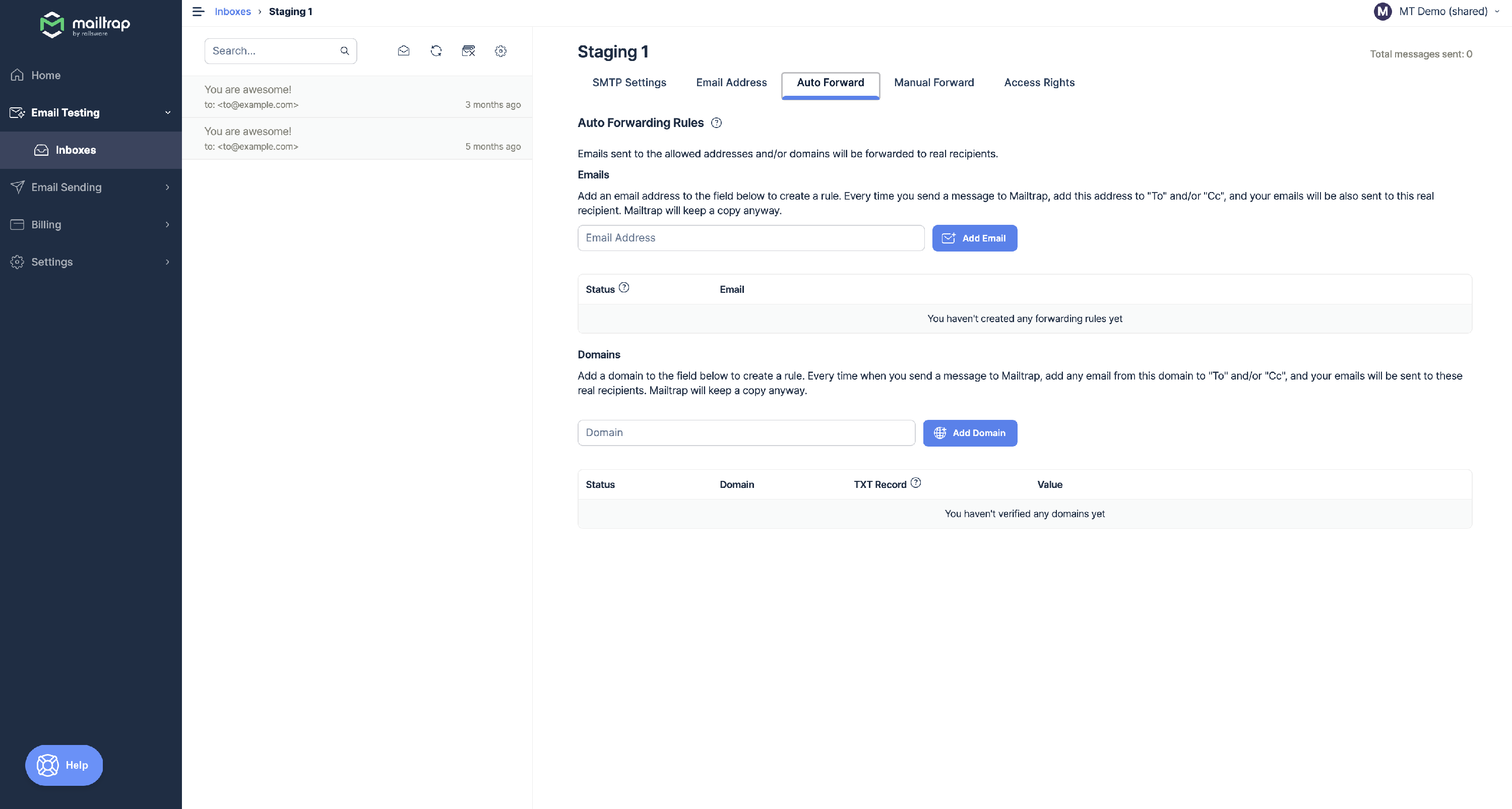Focus the Domain input field
1512x809 pixels.
pos(745,432)
